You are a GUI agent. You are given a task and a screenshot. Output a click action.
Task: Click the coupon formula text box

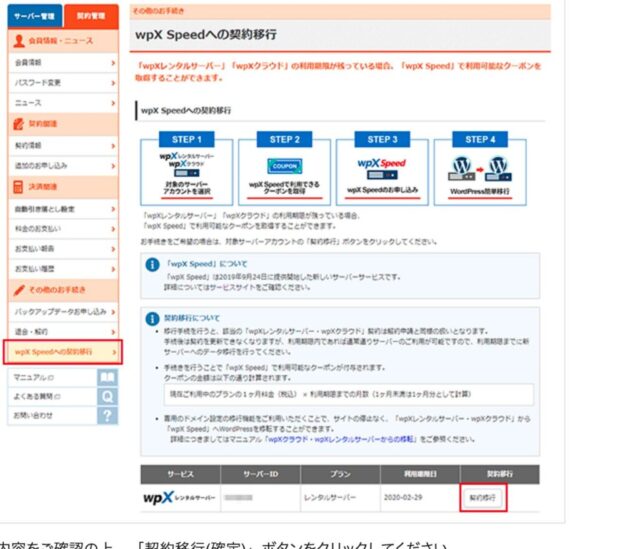[349, 394]
